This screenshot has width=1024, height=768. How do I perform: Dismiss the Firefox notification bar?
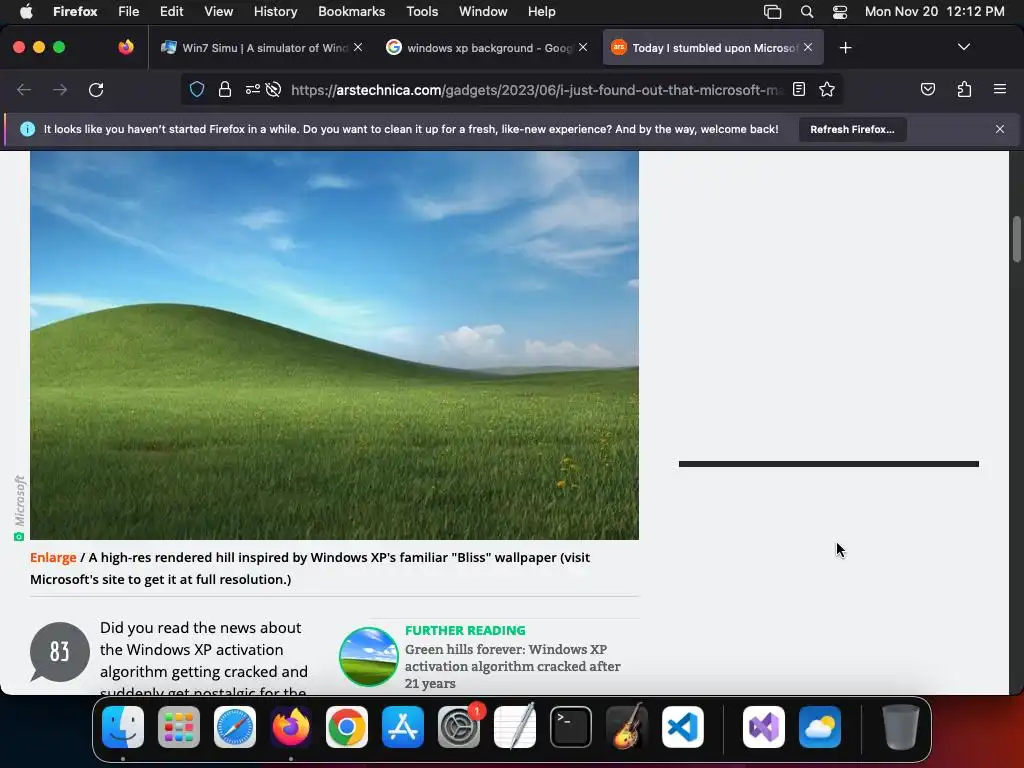[x=1000, y=129]
